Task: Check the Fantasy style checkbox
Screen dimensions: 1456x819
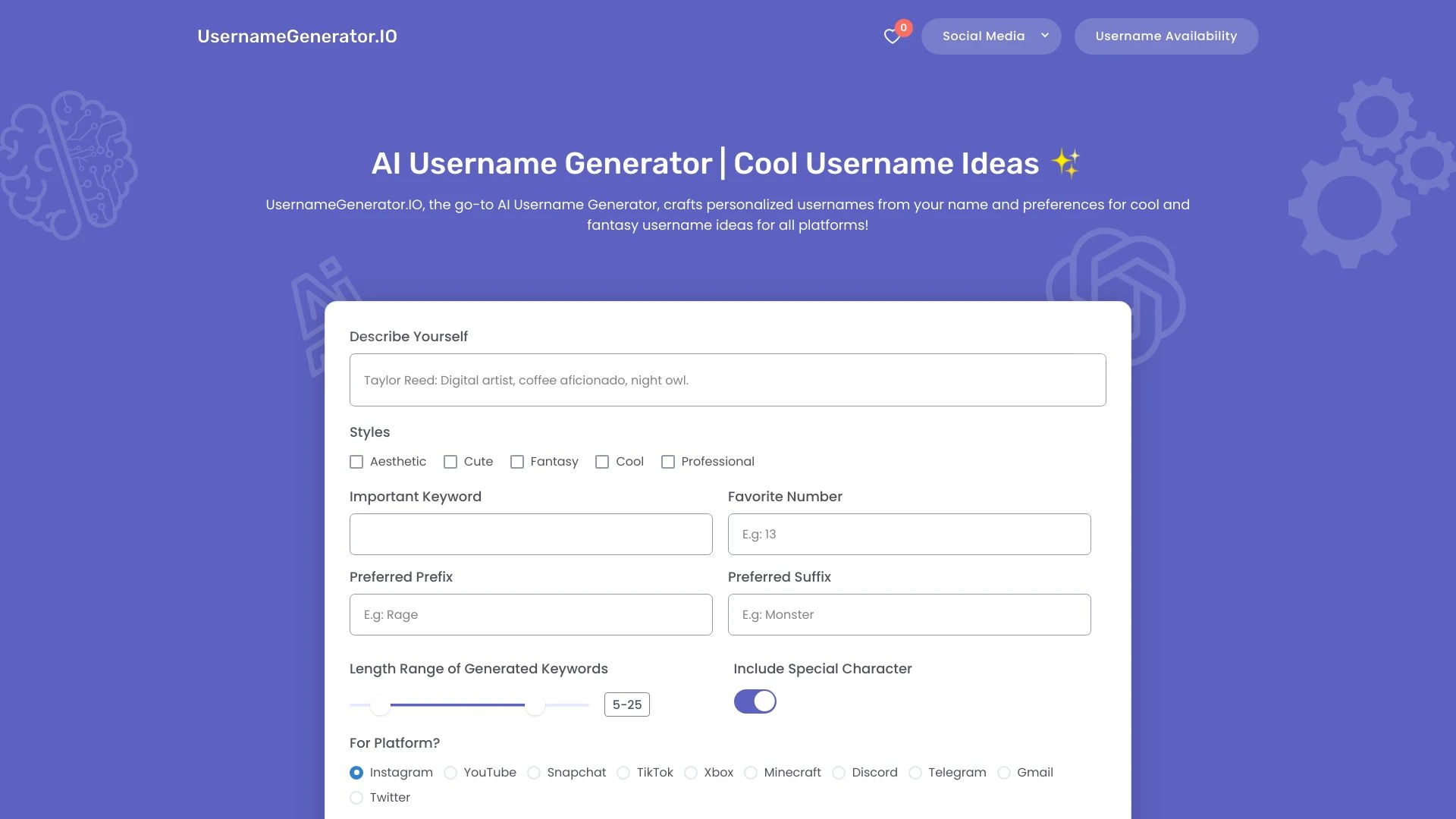Action: 516,461
